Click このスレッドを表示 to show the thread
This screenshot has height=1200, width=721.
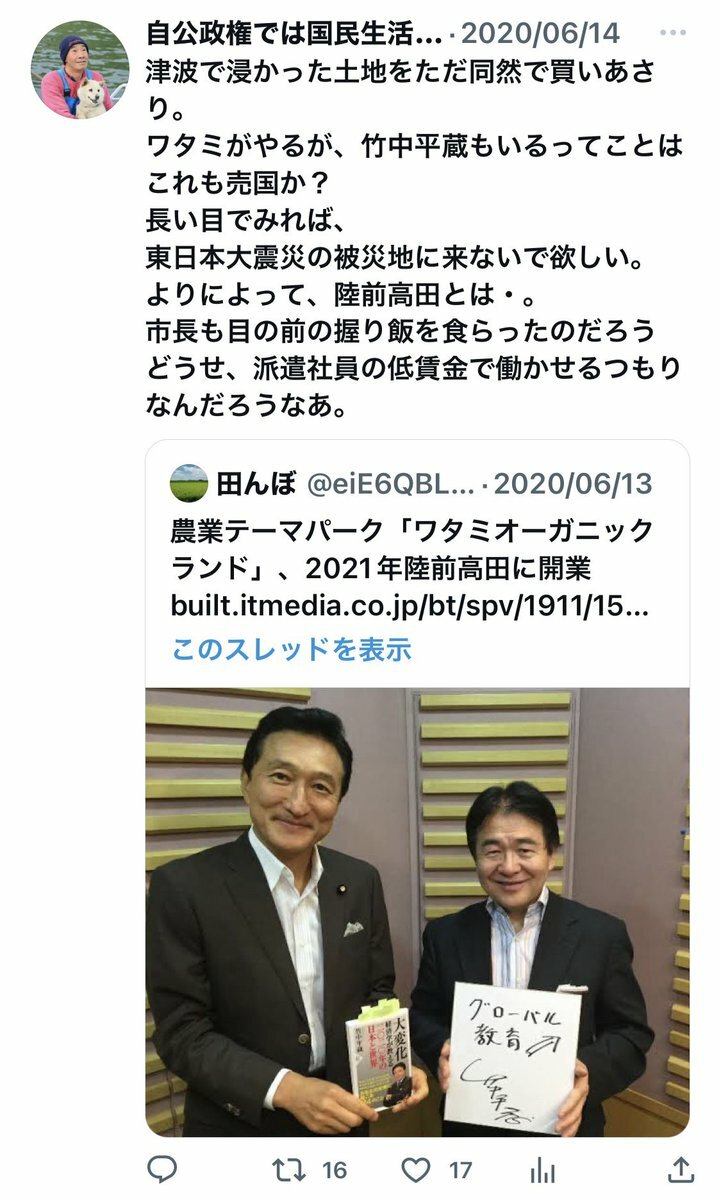(x=291, y=649)
